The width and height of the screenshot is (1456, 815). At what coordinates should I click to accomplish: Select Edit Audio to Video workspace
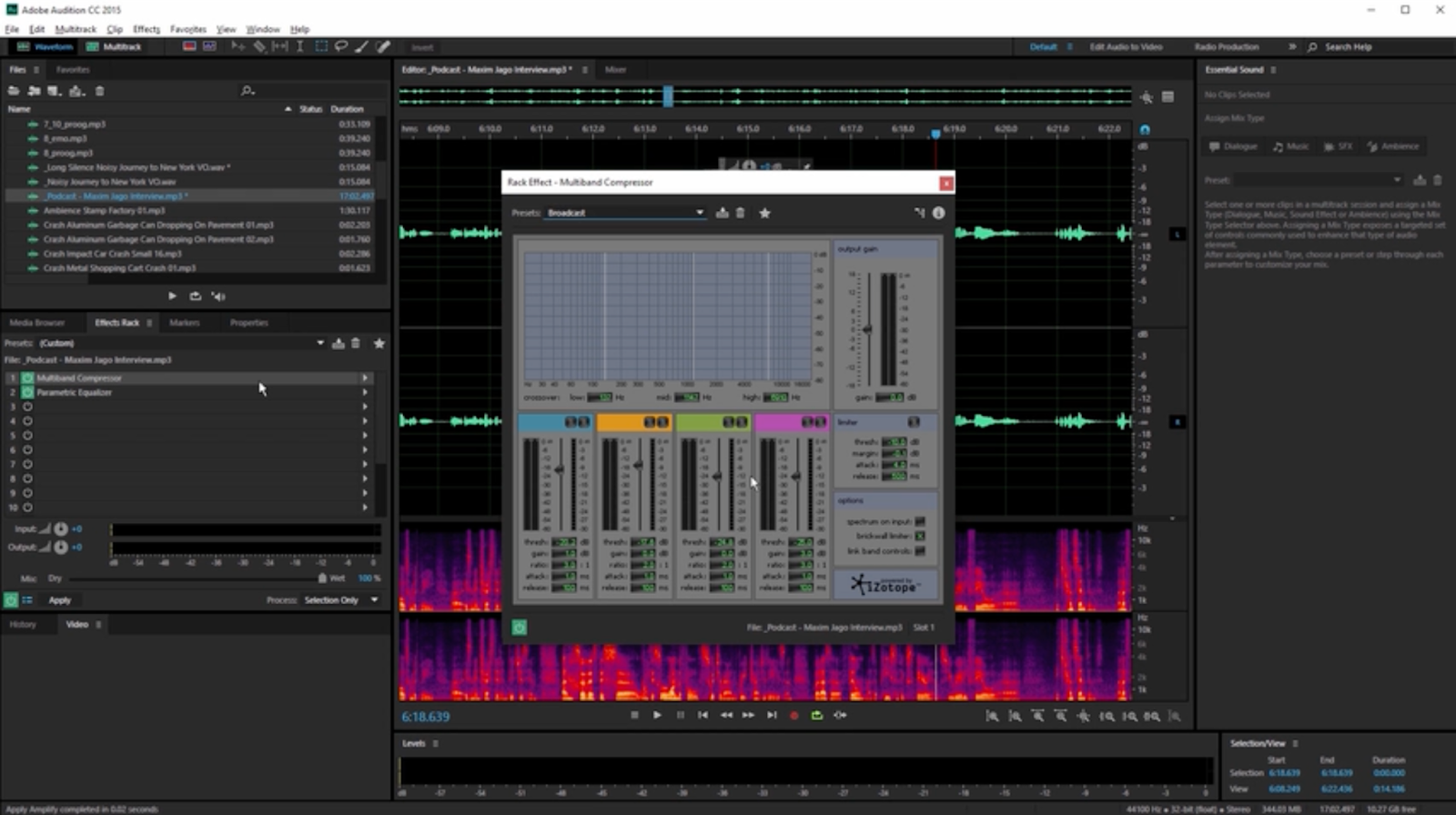click(x=1127, y=46)
